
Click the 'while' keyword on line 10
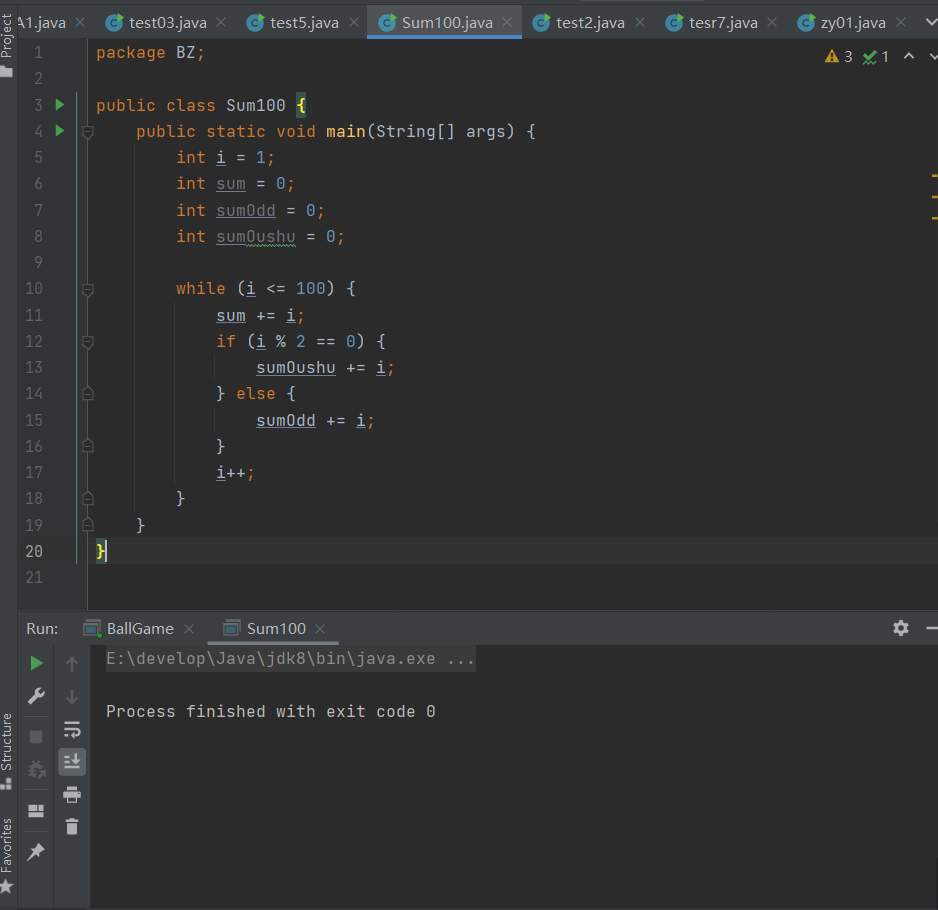200,288
